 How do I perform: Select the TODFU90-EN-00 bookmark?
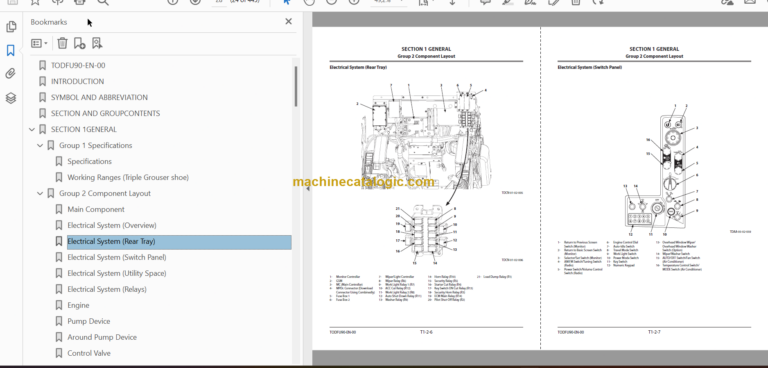click(x=78, y=65)
